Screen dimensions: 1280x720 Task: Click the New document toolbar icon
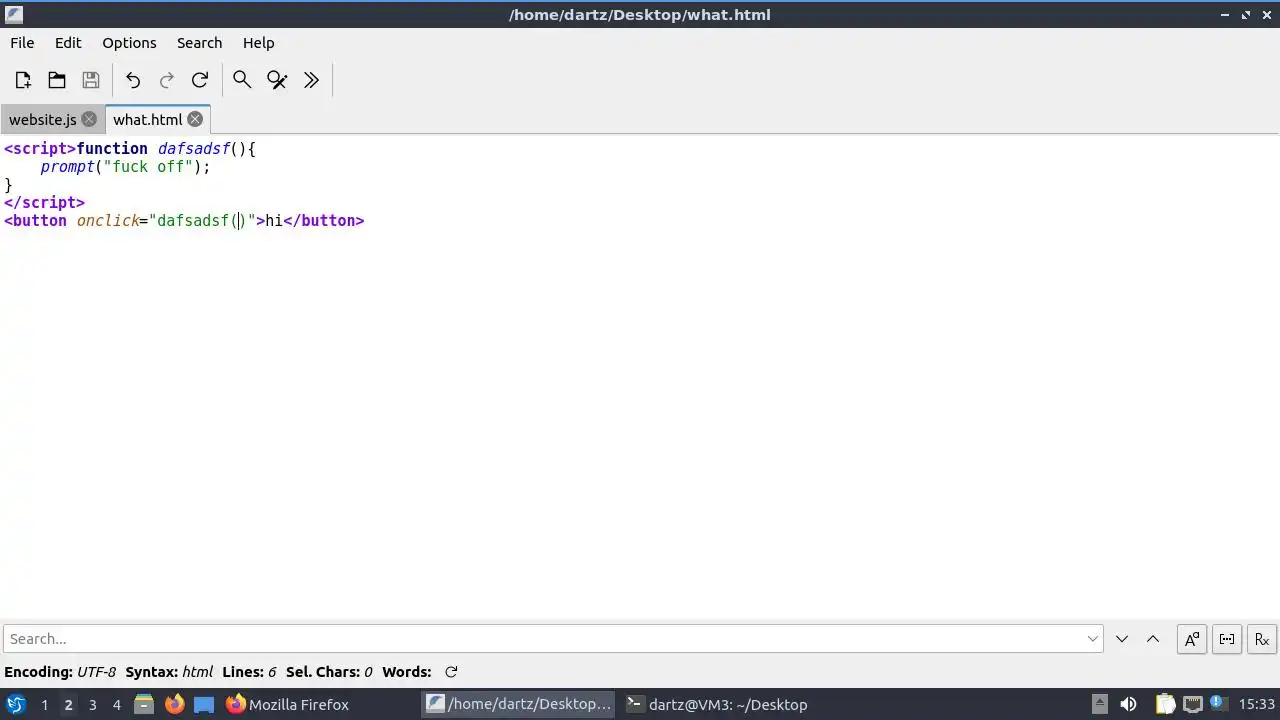click(23, 80)
